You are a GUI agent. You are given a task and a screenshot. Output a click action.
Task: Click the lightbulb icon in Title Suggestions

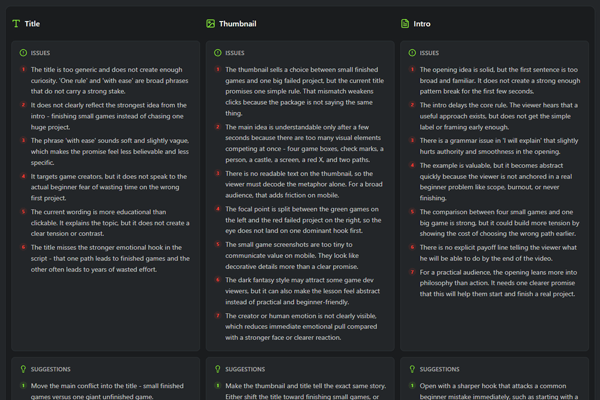(23, 369)
